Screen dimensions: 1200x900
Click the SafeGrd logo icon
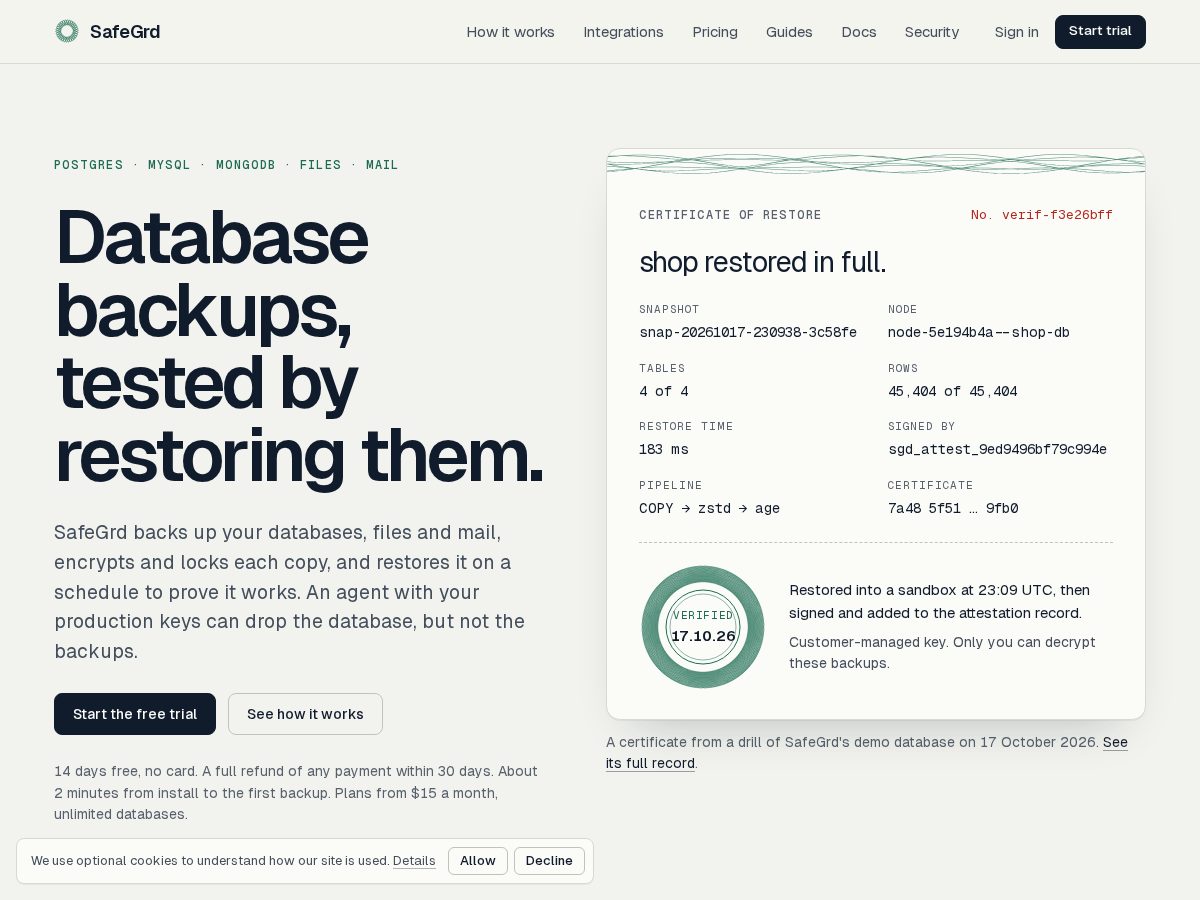[x=67, y=31]
